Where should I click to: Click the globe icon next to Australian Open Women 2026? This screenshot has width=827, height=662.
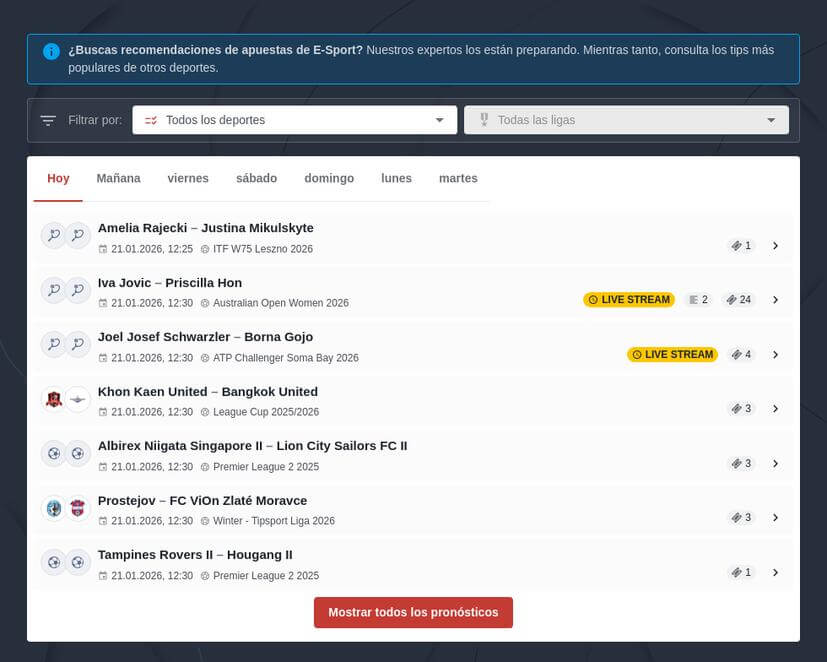click(203, 303)
